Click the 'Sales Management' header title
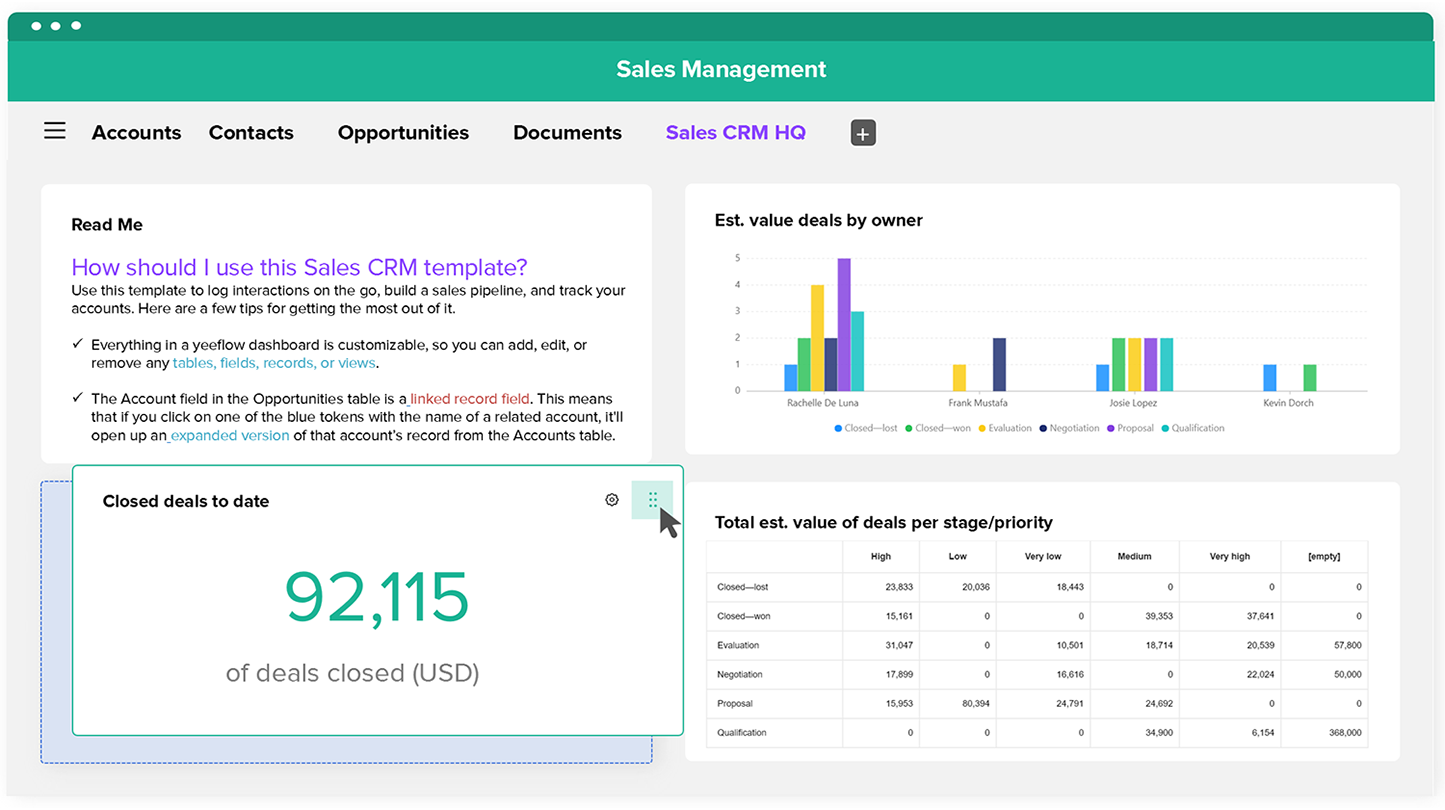 (x=721, y=69)
